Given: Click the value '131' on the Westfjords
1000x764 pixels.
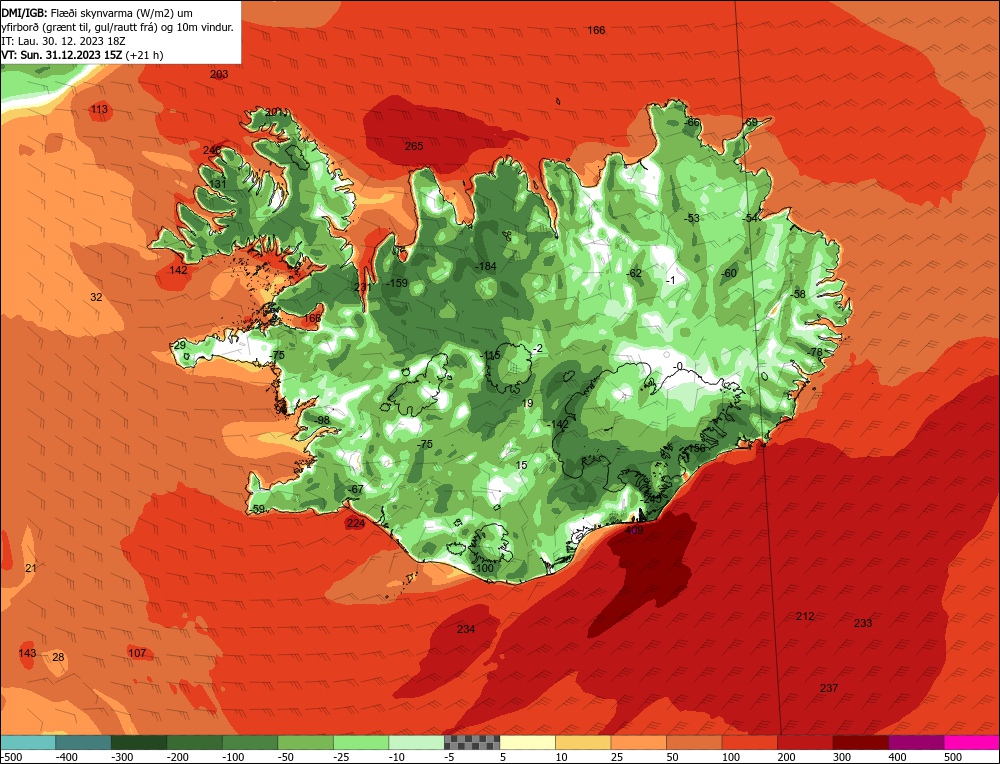Looking at the screenshot, I should [217, 184].
